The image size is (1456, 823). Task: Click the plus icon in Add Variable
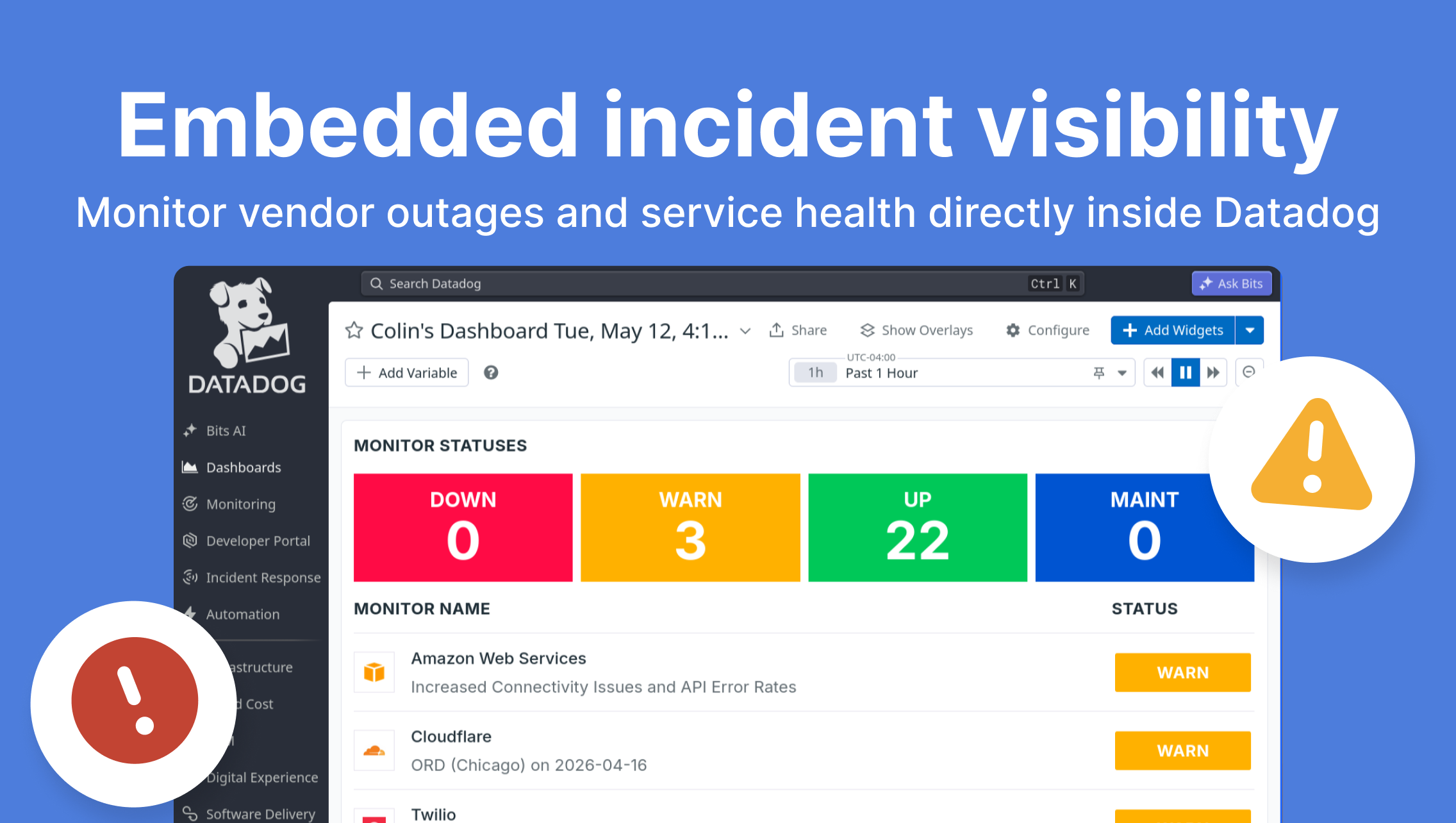coord(364,372)
